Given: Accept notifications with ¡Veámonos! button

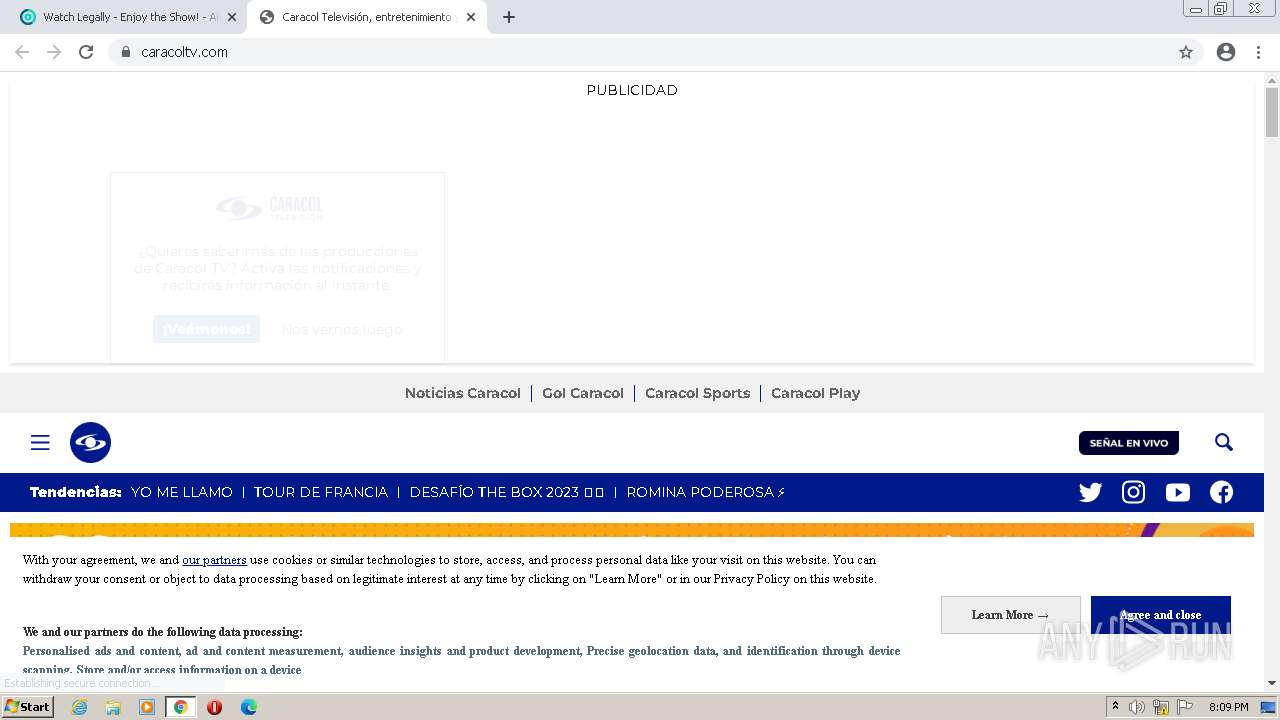Looking at the screenshot, I should 206,329.
